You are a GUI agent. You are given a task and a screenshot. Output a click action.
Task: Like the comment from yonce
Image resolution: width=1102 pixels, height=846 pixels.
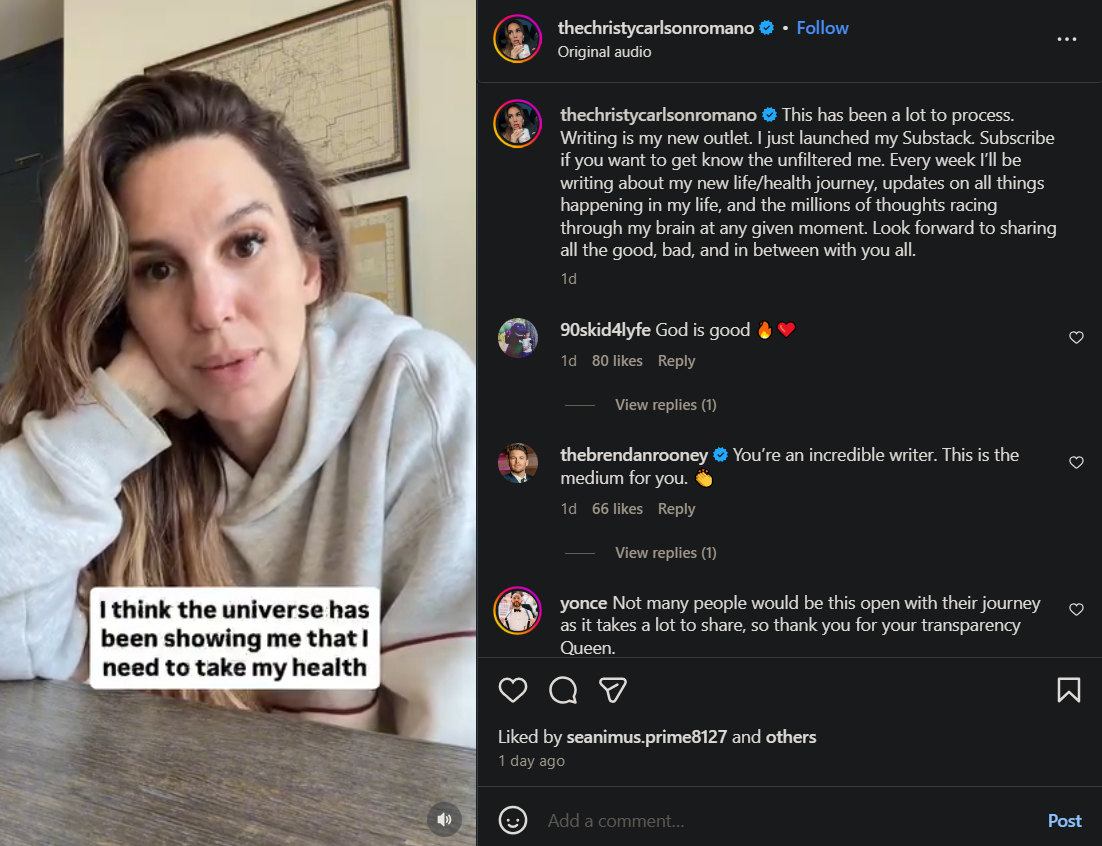click(1076, 609)
